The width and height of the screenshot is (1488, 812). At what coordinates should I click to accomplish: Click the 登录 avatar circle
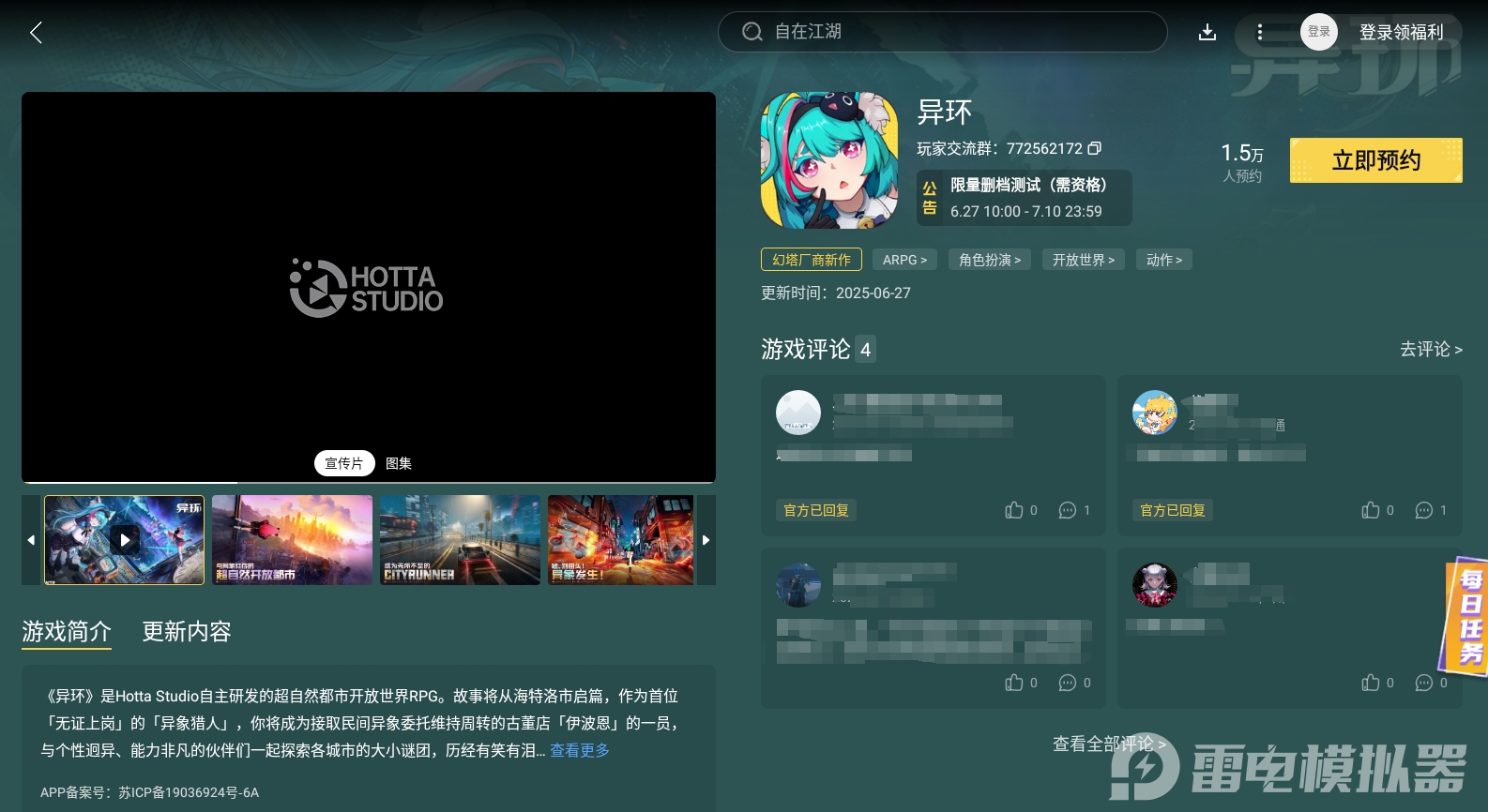tap(1318, 32)
